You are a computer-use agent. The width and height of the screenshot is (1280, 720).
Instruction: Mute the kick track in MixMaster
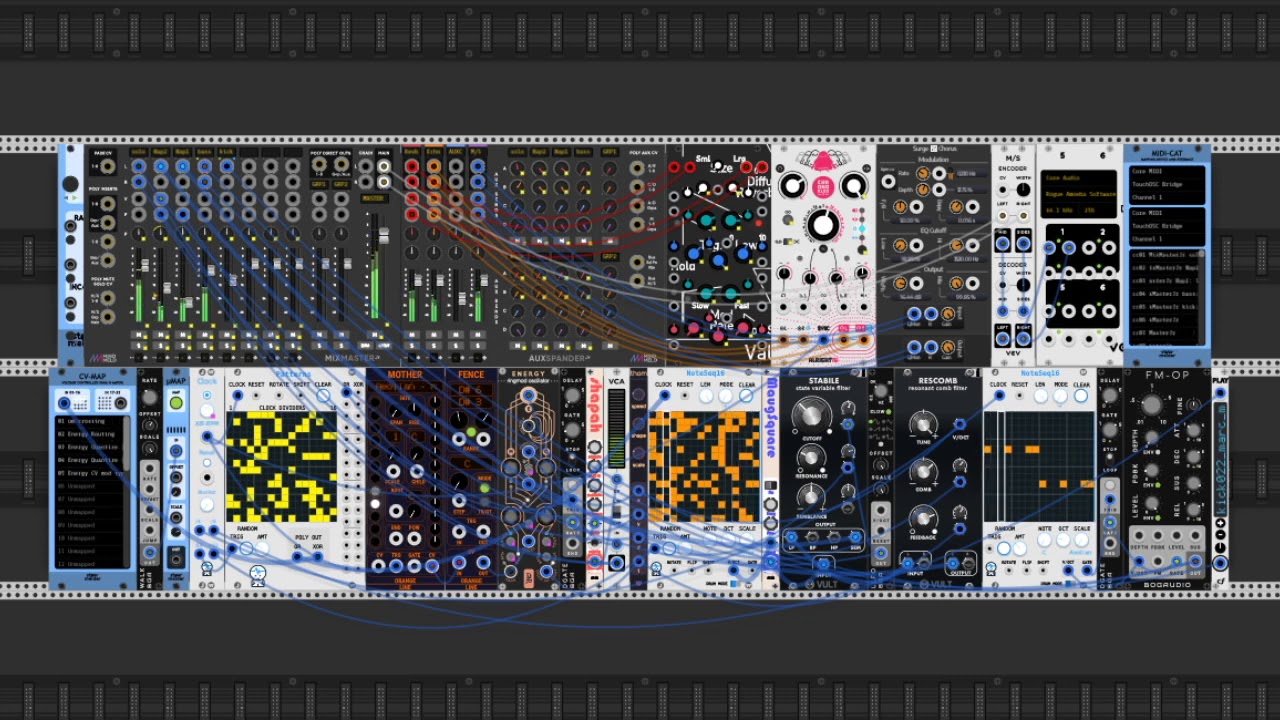point(226,334)
